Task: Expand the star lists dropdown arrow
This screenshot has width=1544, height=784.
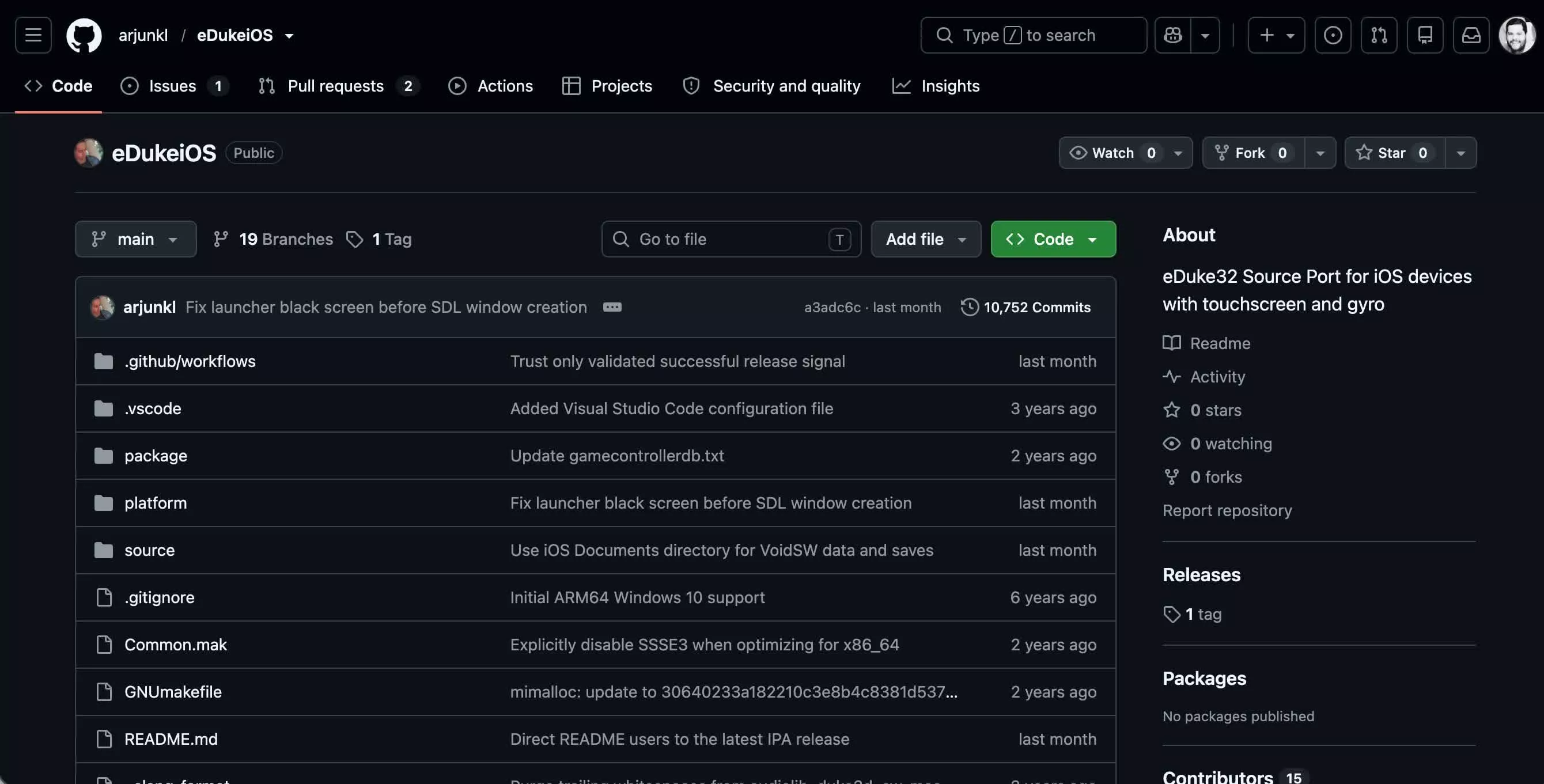Action: point(1461,153)
